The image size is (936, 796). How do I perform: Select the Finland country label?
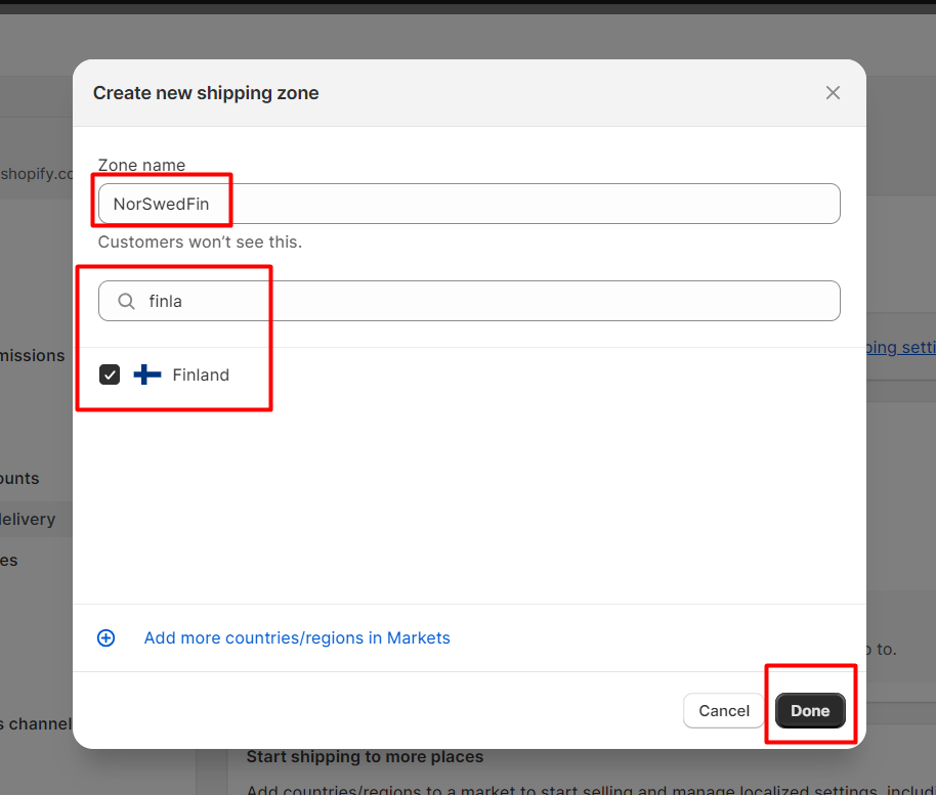click(x=201, y=374)
